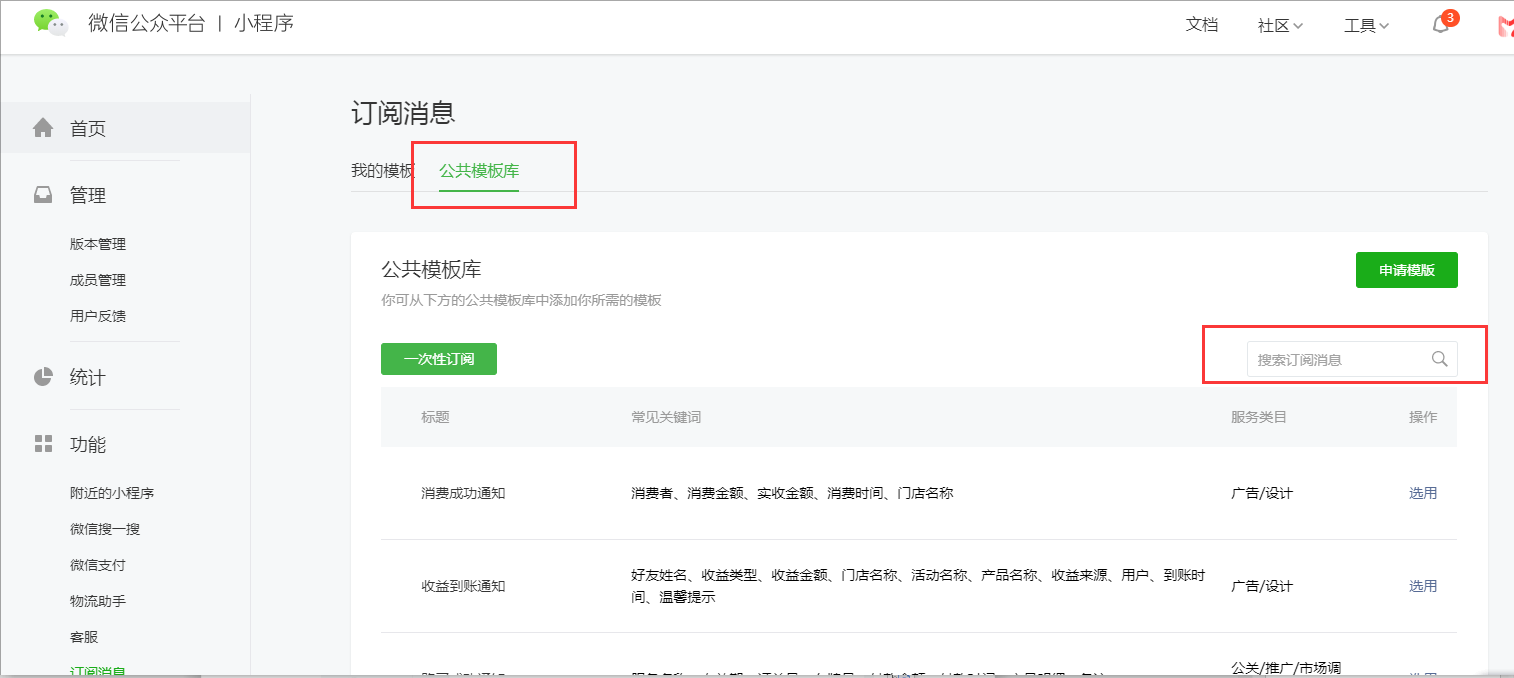Expand the 工具 dropdown menu
1514x678 pixels.
point(1366,26)
